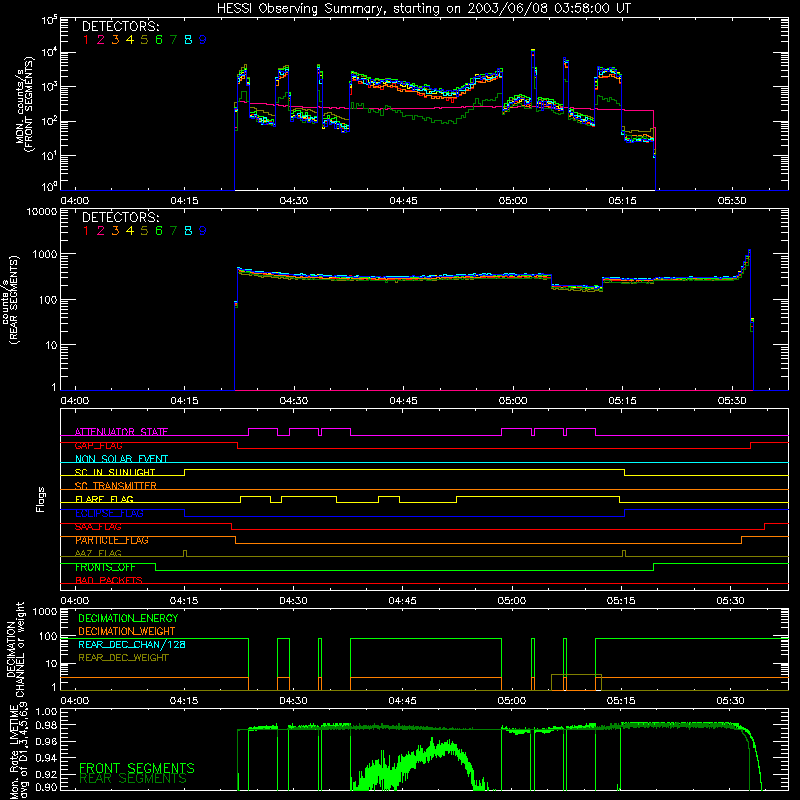
Task: Click the 04:45 tick under rear segments plot
Action: click(403, 401)
